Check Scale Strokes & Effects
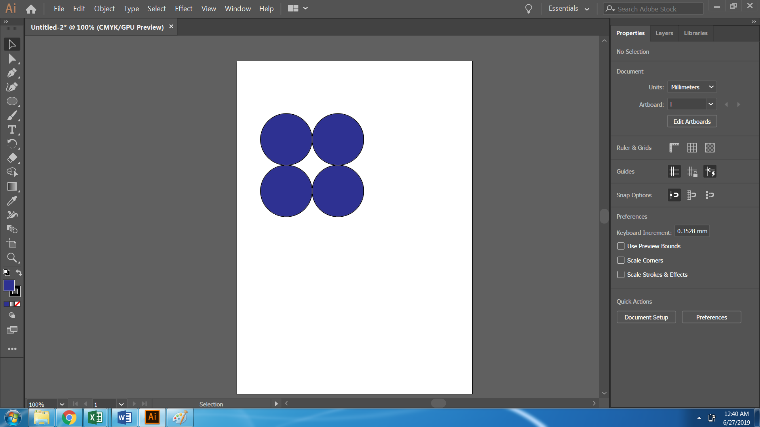The image size is (760, 427). point(621,274)
